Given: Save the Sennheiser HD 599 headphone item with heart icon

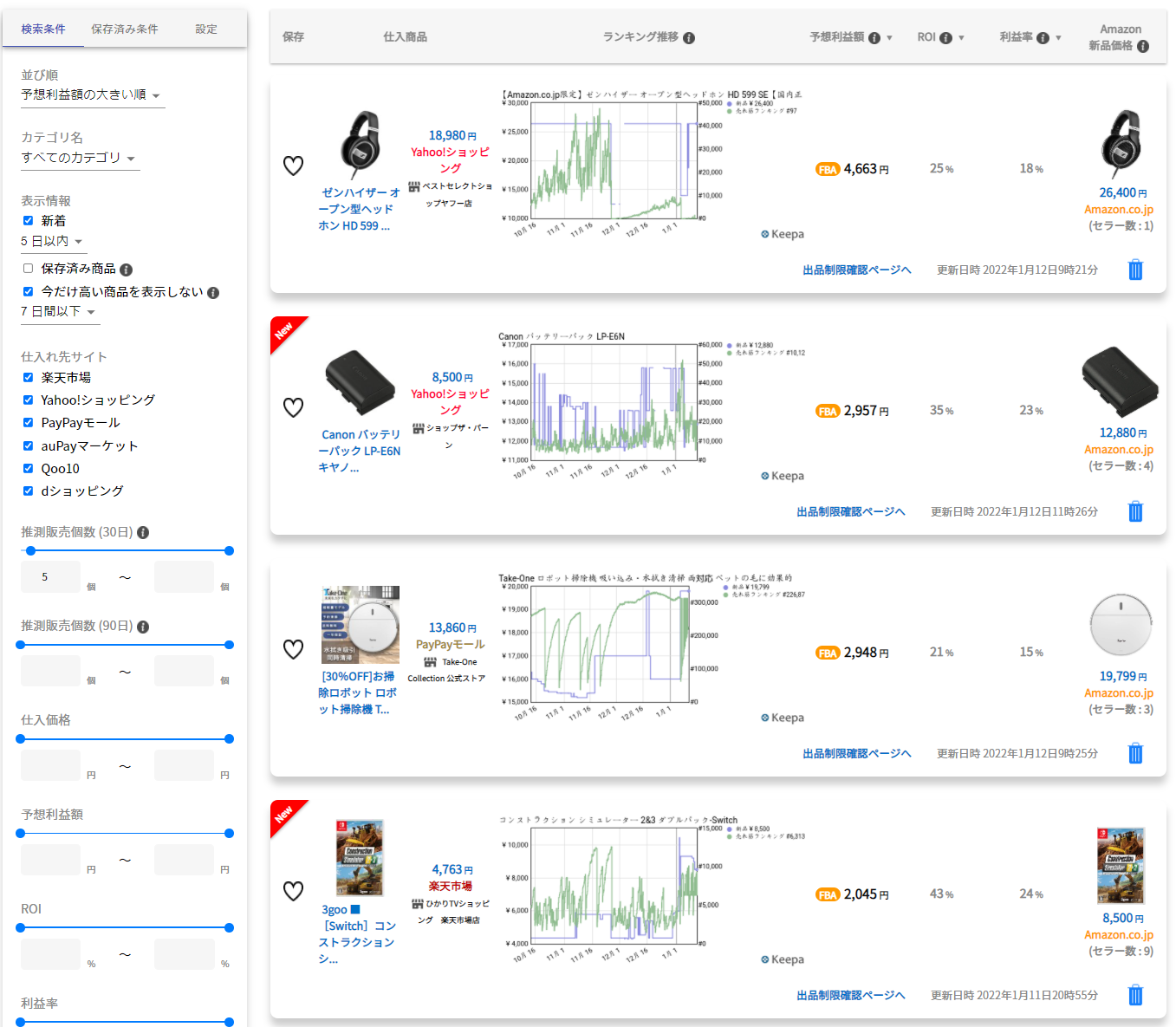Looking at the screenshot, I should (294, 166).
